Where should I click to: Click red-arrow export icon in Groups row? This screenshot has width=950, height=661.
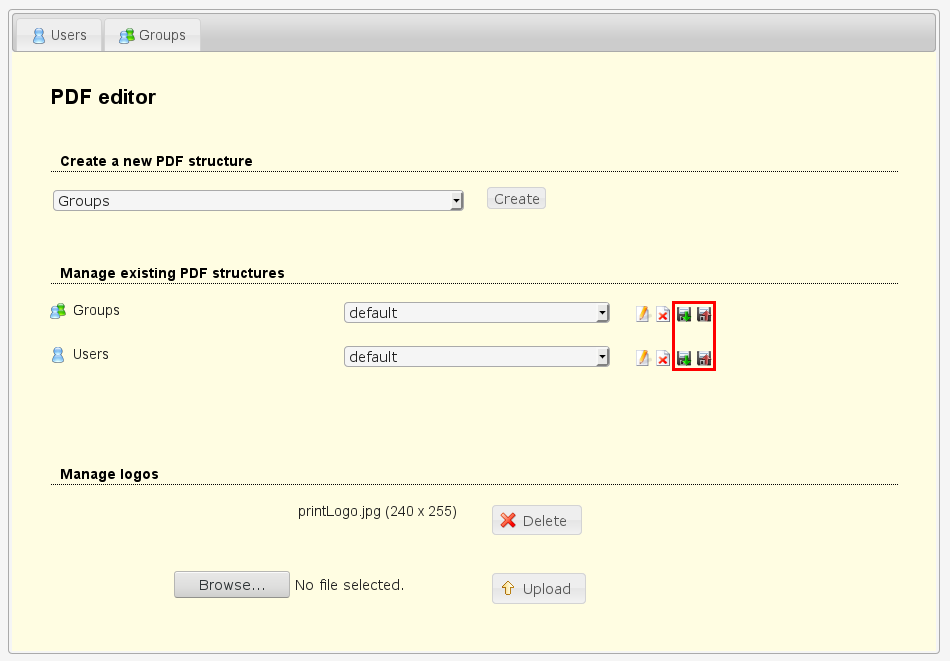tap(704, 314)
